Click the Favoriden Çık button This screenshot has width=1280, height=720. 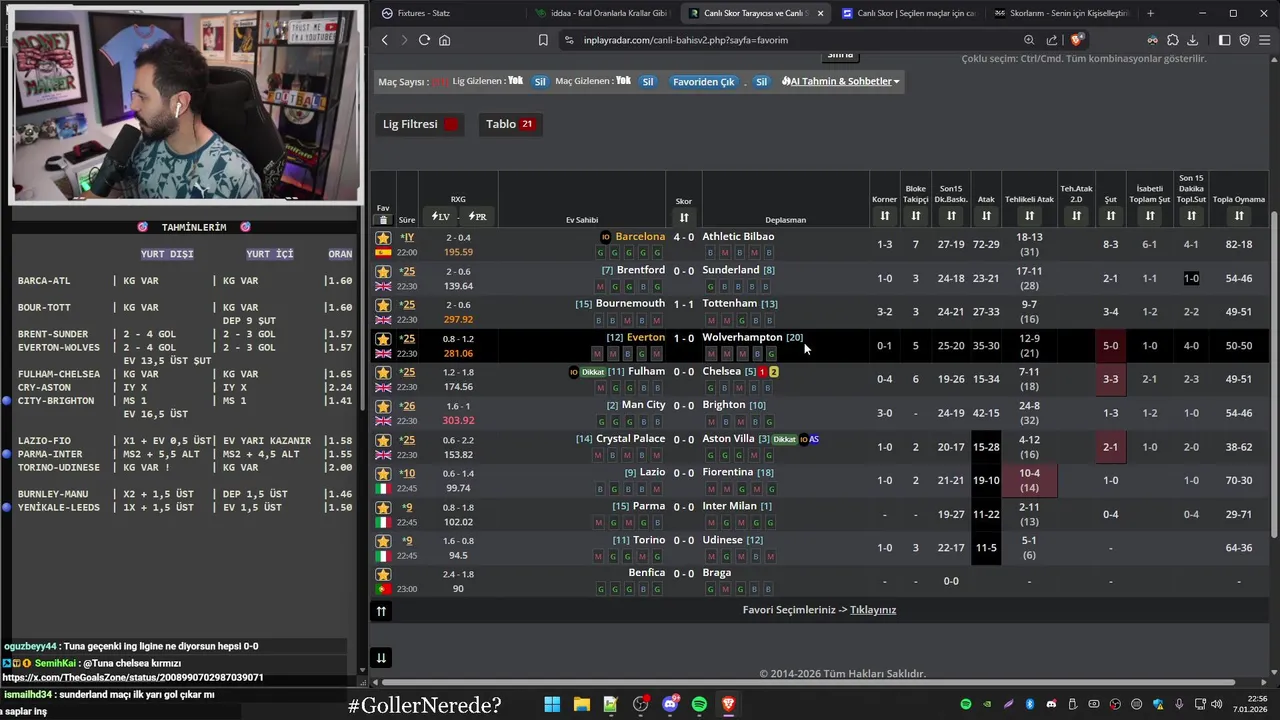[x=704, y=81]
